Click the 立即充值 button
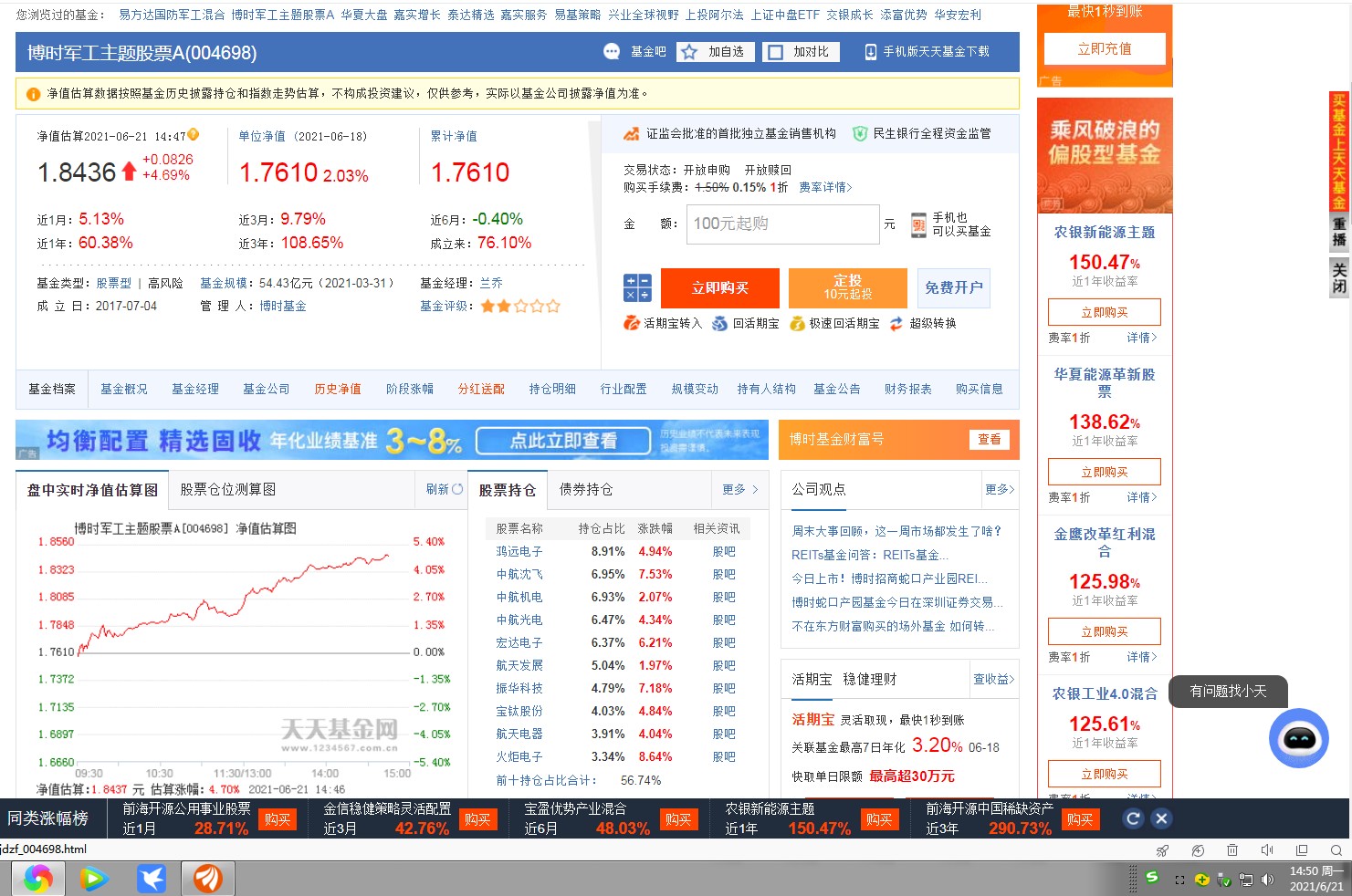 1105,48
